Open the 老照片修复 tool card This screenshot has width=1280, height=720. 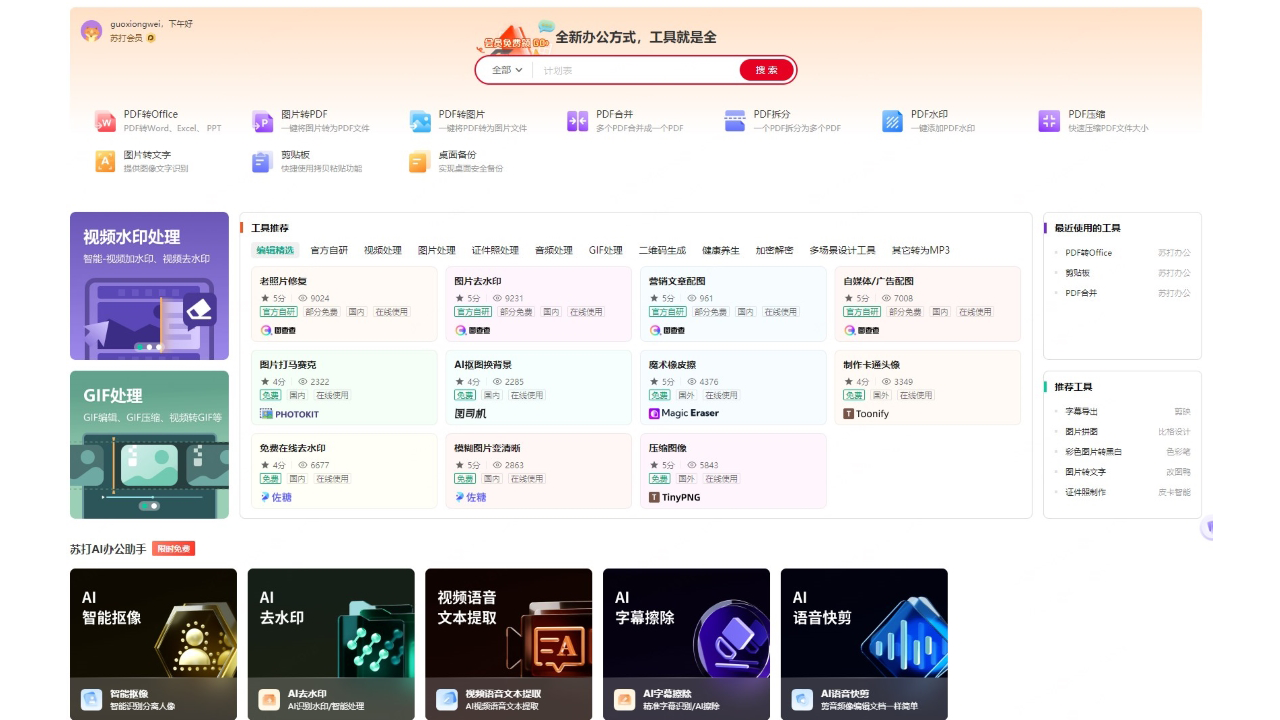coord(343,303)
